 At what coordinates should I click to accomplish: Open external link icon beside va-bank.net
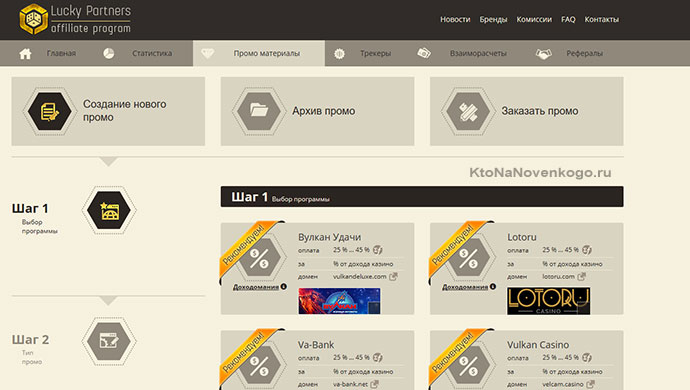tap(374, 384)
